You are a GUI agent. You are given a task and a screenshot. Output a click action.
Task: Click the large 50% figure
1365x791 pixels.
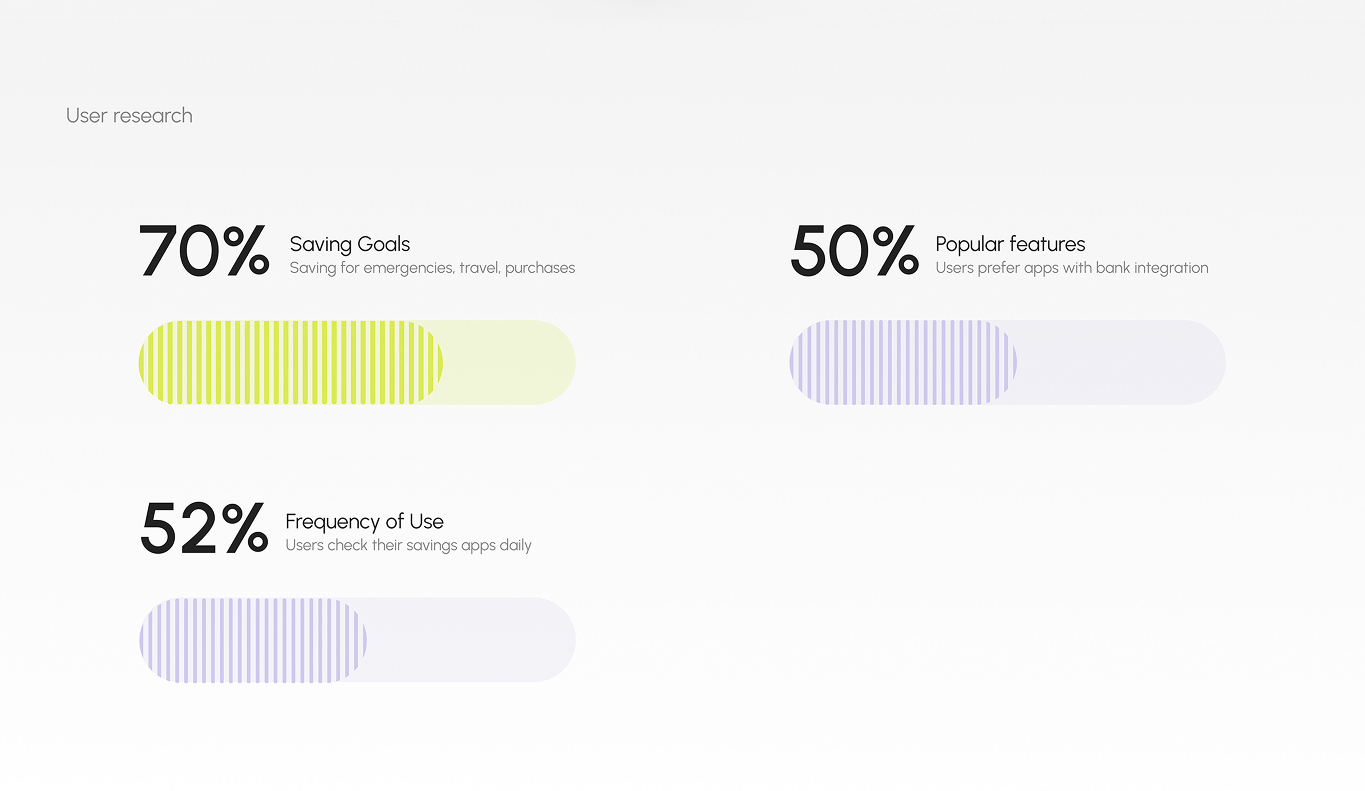click(x=854, y=251)
